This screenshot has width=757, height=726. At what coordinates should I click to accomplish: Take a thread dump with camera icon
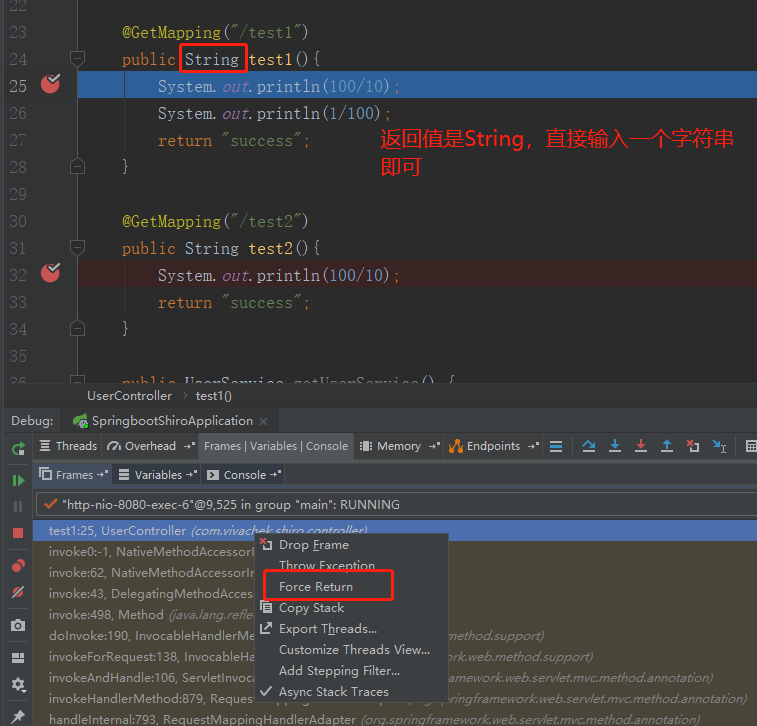[x=18, y=626]
